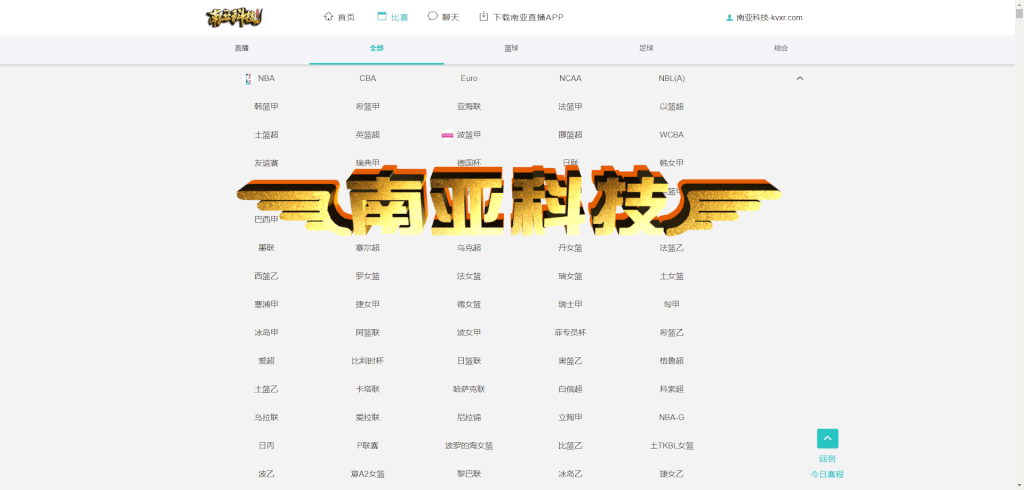Click the teal back-to-top arrow button
Viewport: 1024px width, 490px height.
click(x=827, y=438)
